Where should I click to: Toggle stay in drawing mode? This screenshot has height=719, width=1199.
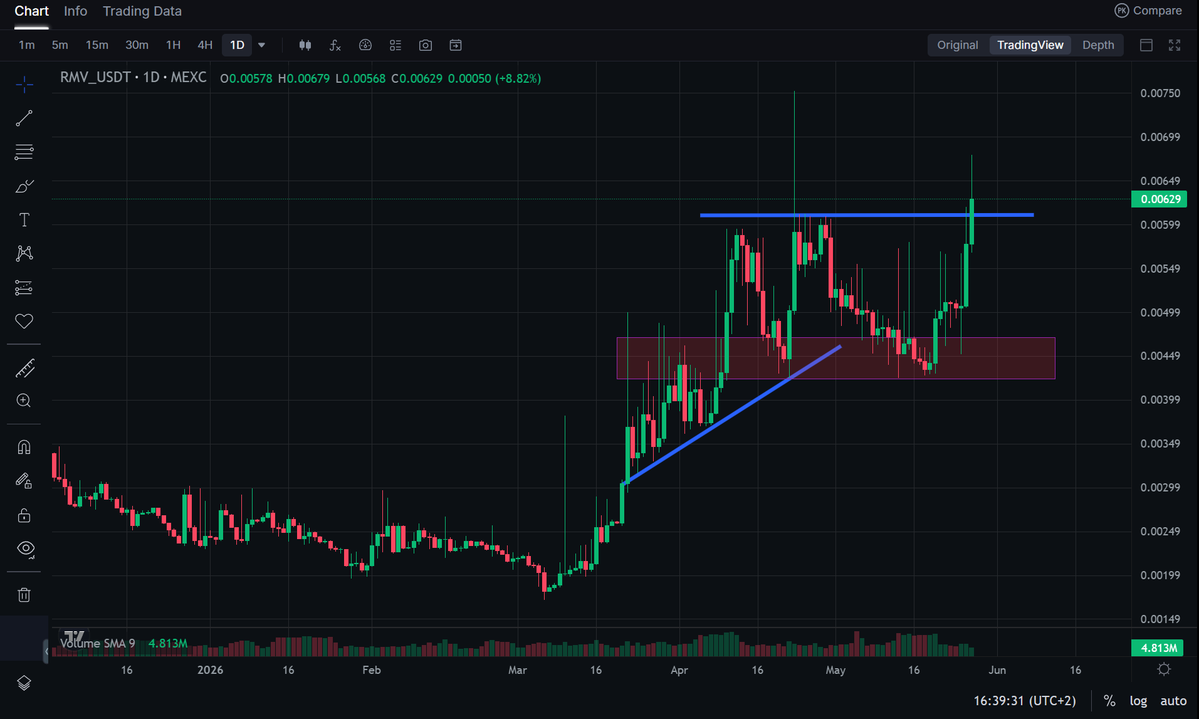point(24,480)
